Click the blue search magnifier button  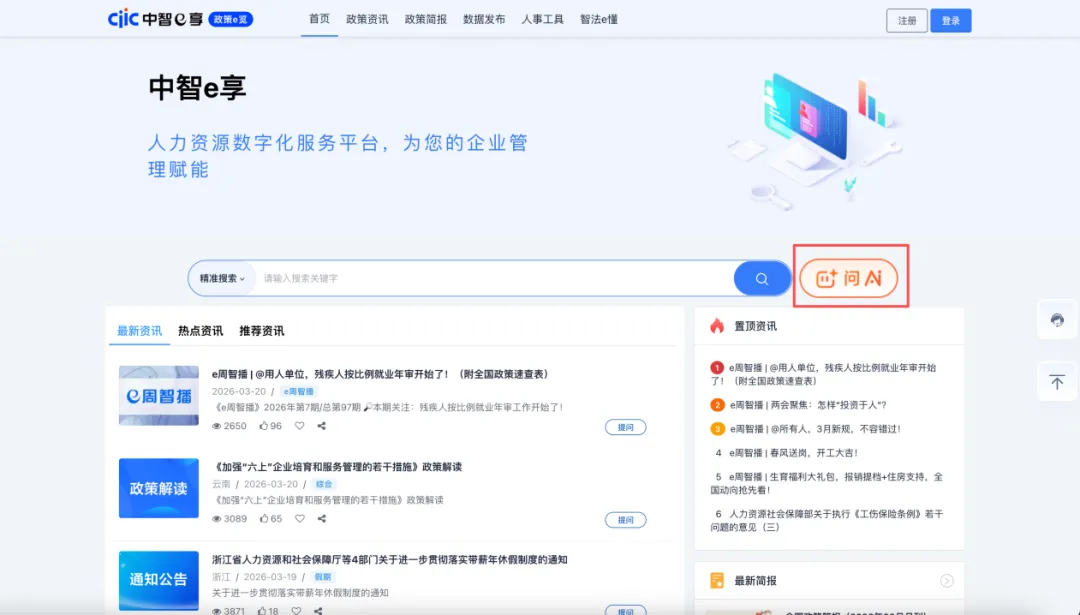(762, 278)
